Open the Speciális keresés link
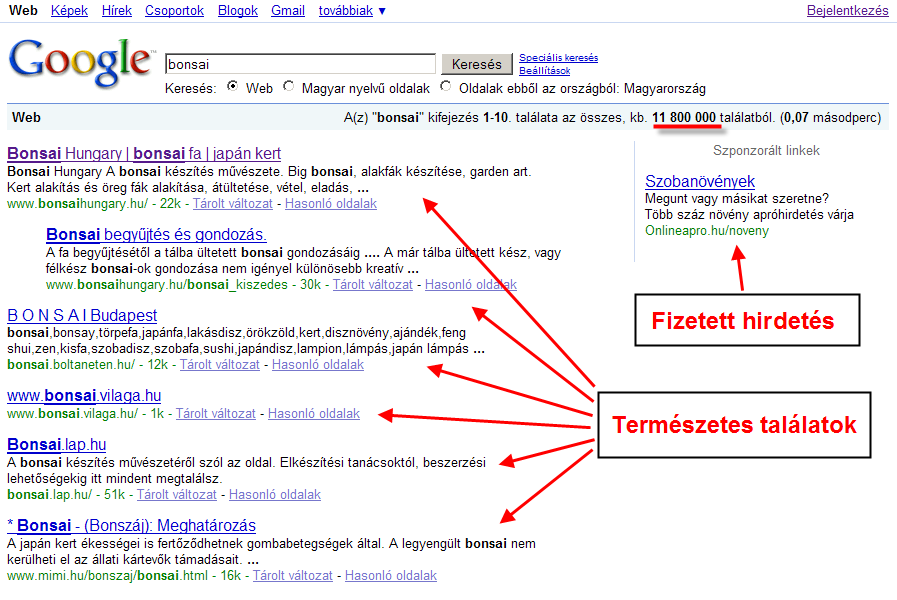The height and width of the screenshot is (600, 897). (x=558, y=58)
